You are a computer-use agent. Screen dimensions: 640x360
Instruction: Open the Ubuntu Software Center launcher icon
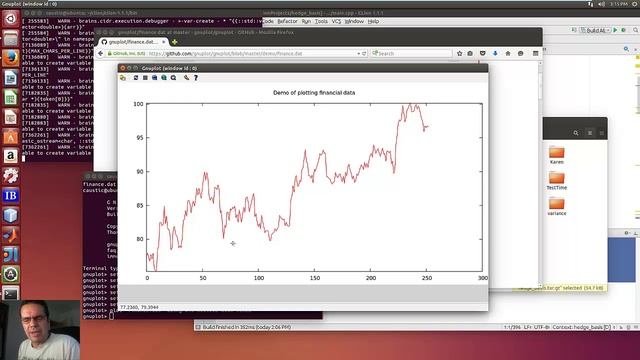(x=11, y=137)
